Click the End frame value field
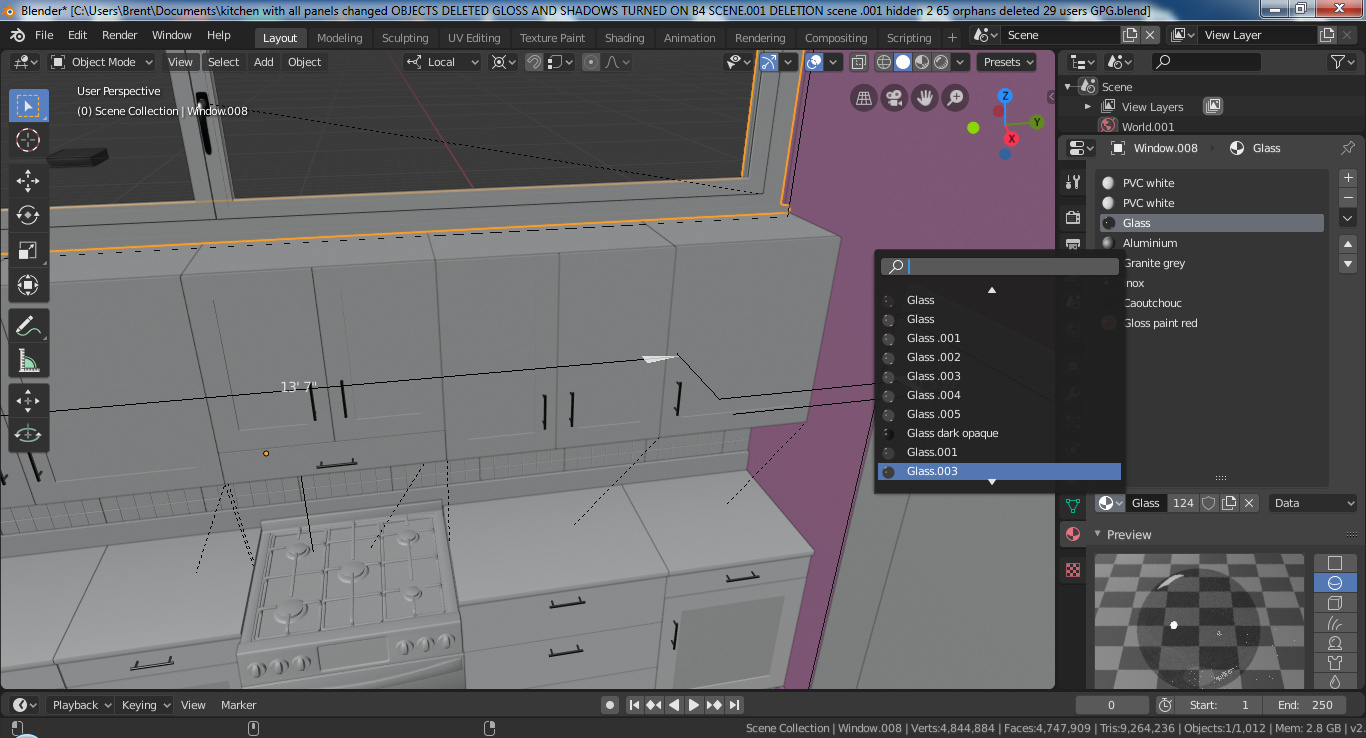The image size is (1366, 738). [1302, 705]
